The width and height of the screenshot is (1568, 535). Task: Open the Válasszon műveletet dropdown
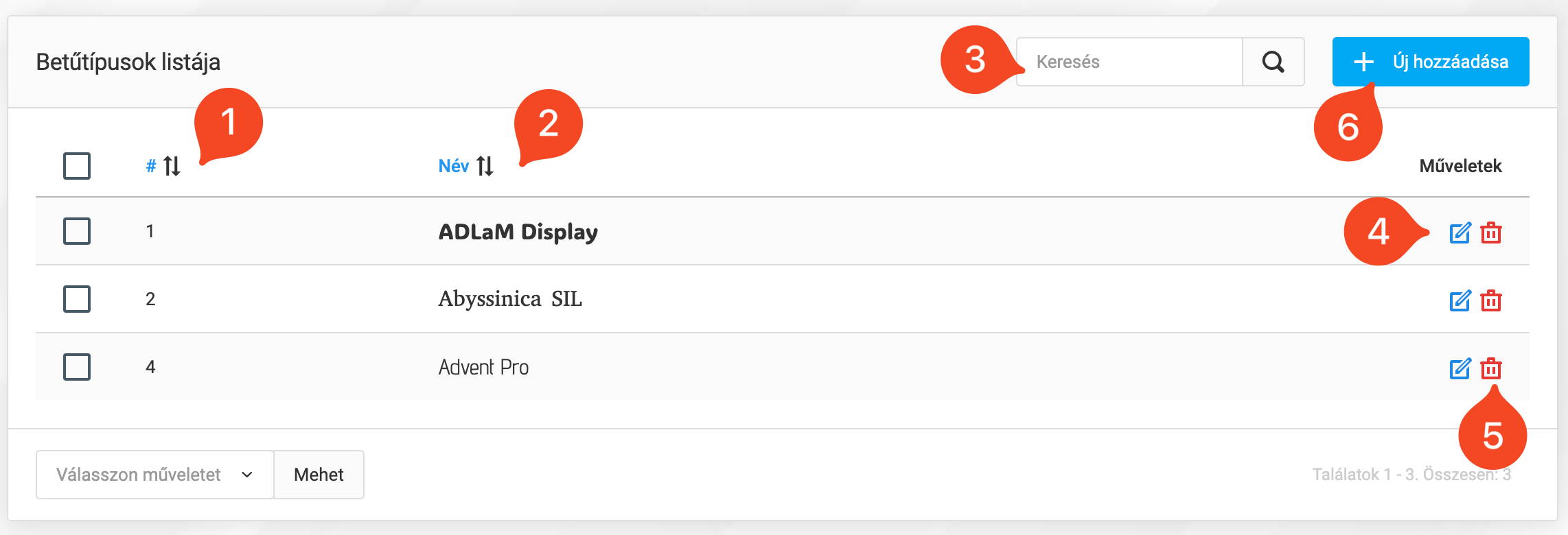point(154,475)
